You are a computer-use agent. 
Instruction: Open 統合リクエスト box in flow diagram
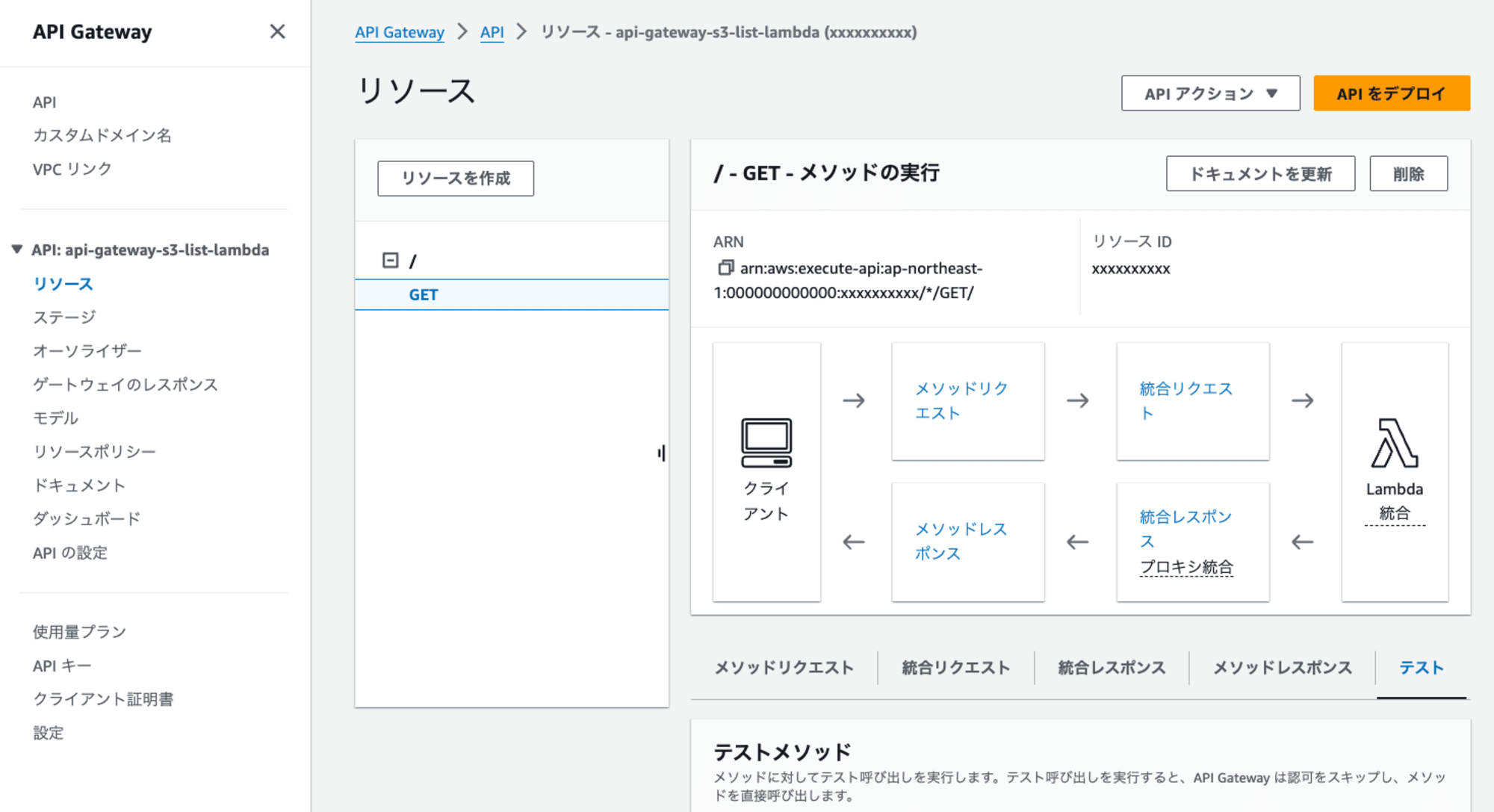[x=1193, y=401]
